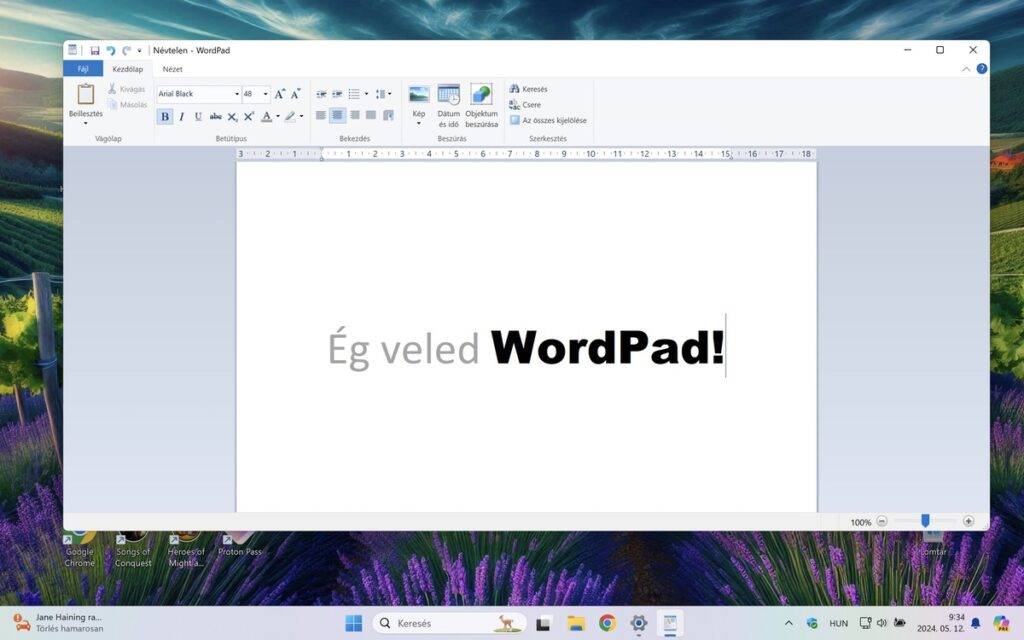Image resolution: width=1024 pixels, height=640 pixels.
Task: Toggle Bold formatting
Action: [x=165, y=117]
